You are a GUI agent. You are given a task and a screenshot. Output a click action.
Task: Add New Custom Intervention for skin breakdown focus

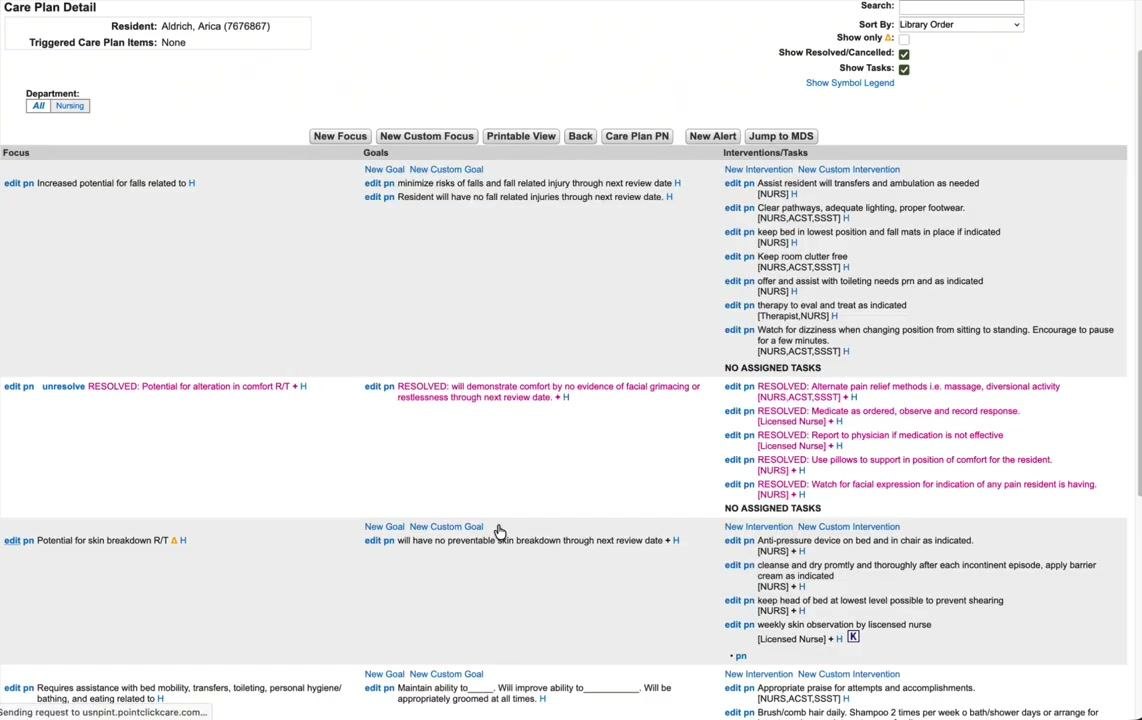coord(848,527)
